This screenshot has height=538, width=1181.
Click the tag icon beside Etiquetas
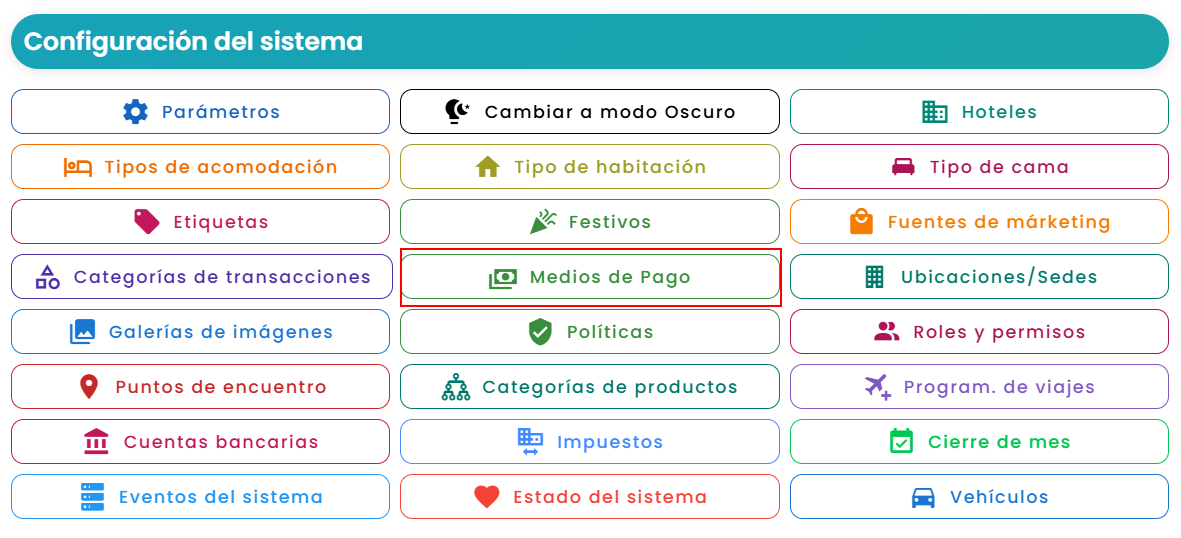pos(147,222)
